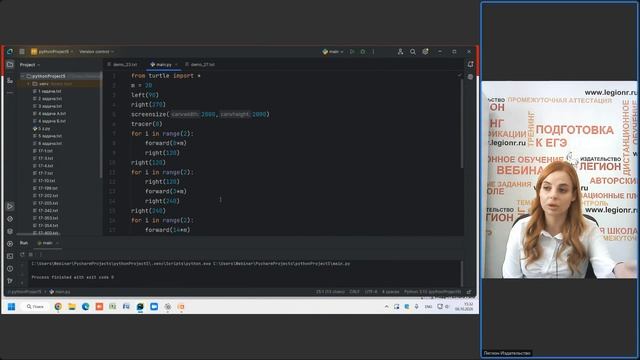Open the Terminal icon in left sidebar

point(10,256)
